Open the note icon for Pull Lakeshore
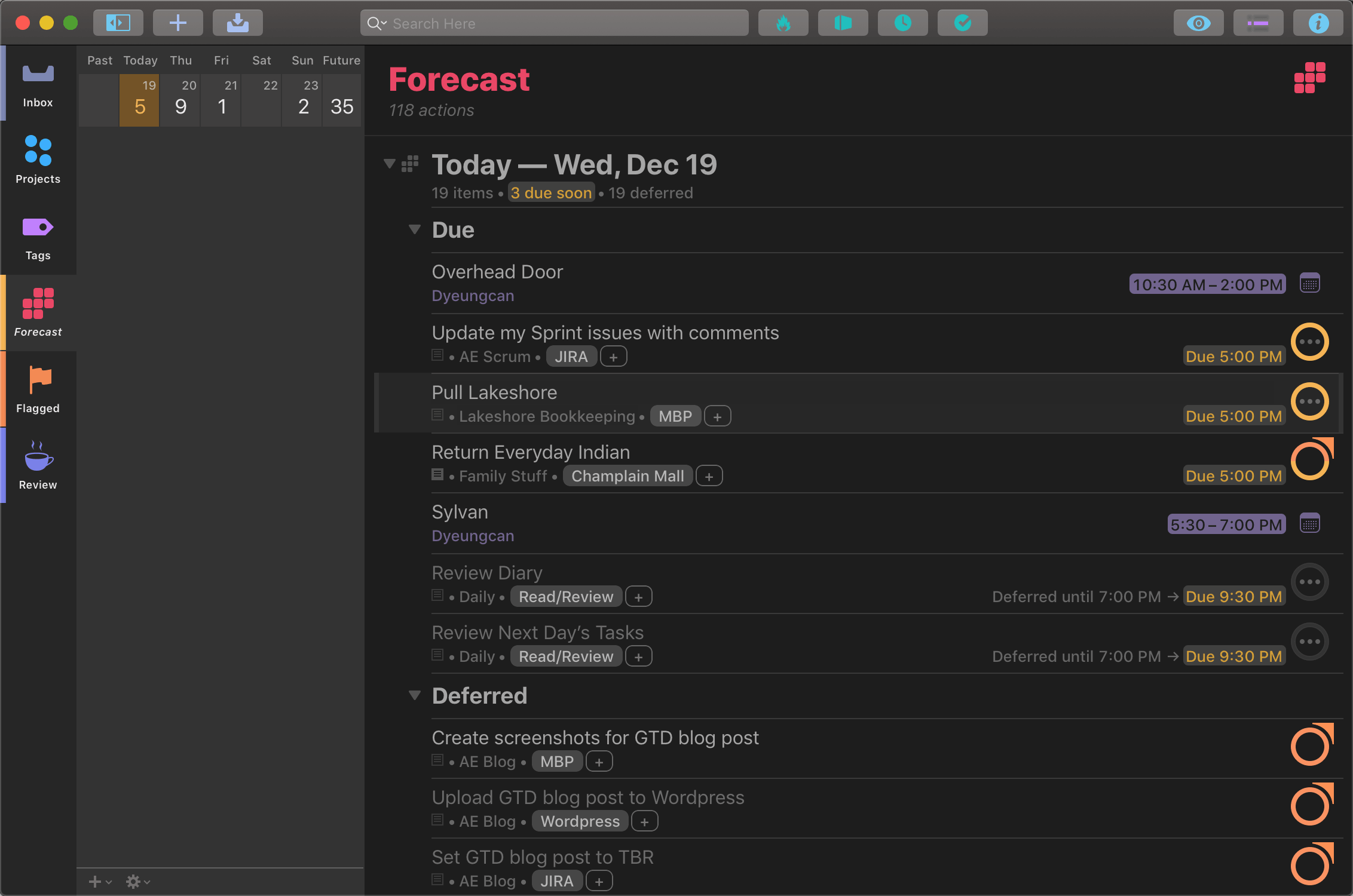1353x896 pixels. coord(437,415)
